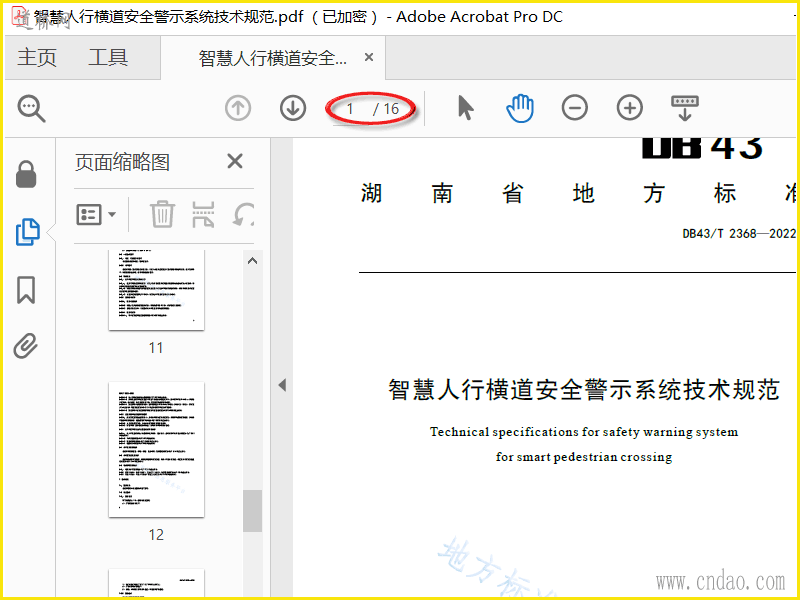
Task: Activate the hand pan tool
Action: [520, 108]
